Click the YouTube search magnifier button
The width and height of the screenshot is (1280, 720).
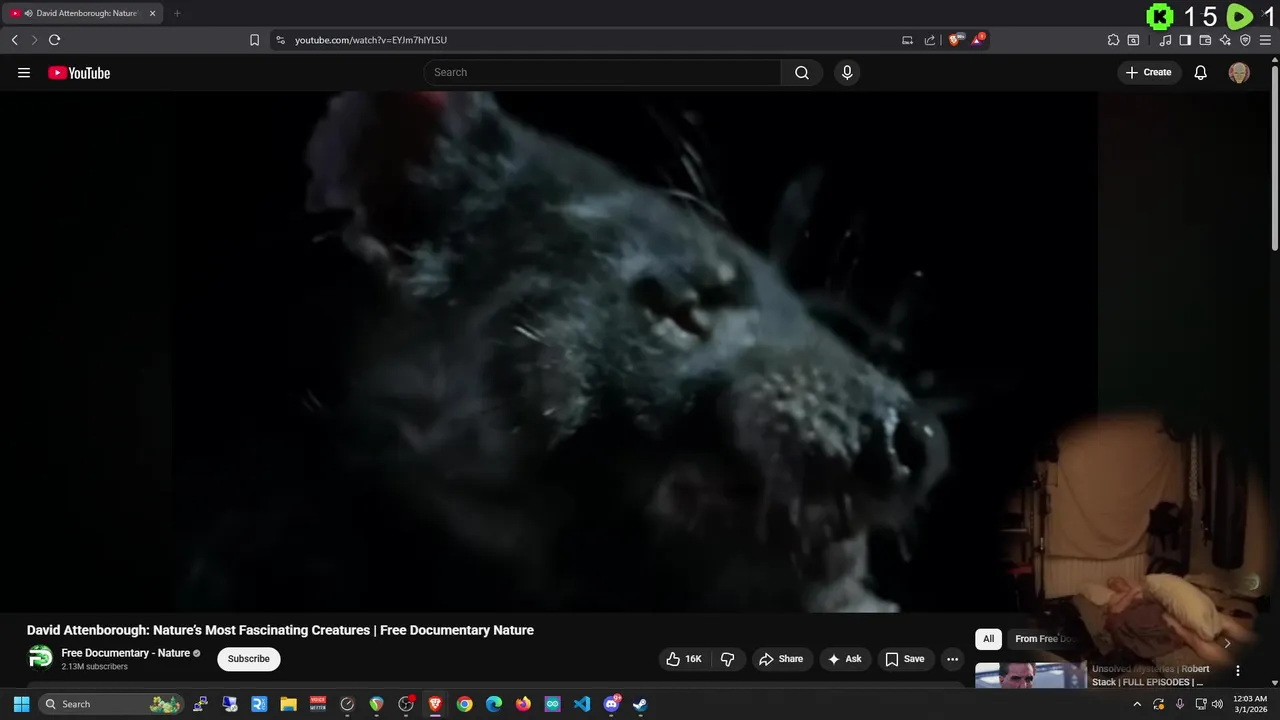tap(802, 72)
